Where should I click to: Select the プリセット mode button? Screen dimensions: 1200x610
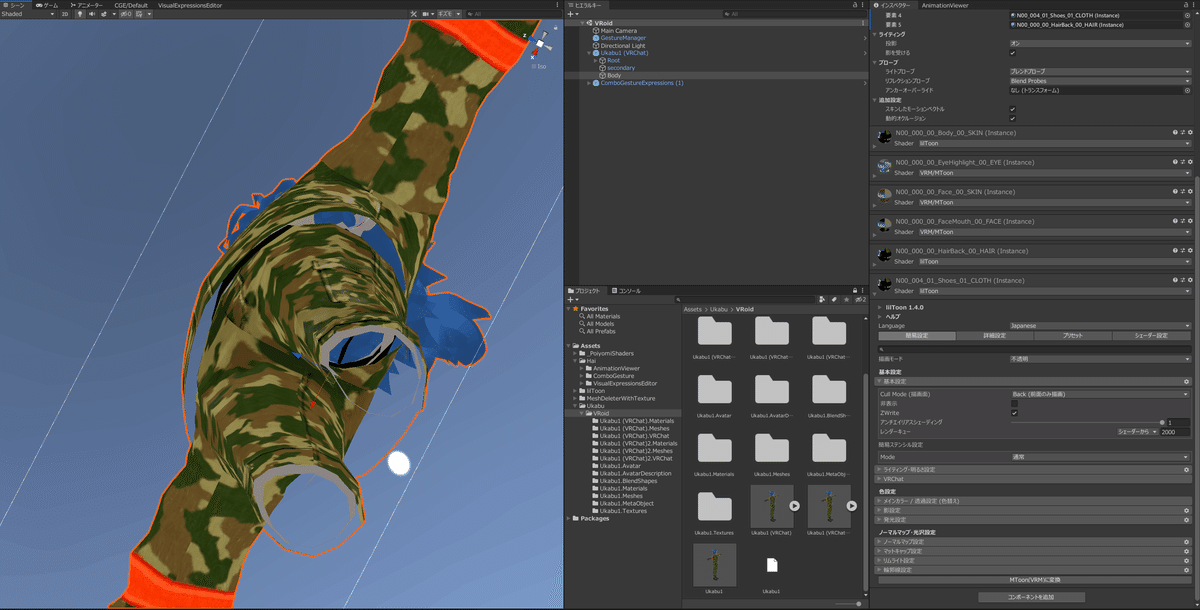[x=1072, y=335]
